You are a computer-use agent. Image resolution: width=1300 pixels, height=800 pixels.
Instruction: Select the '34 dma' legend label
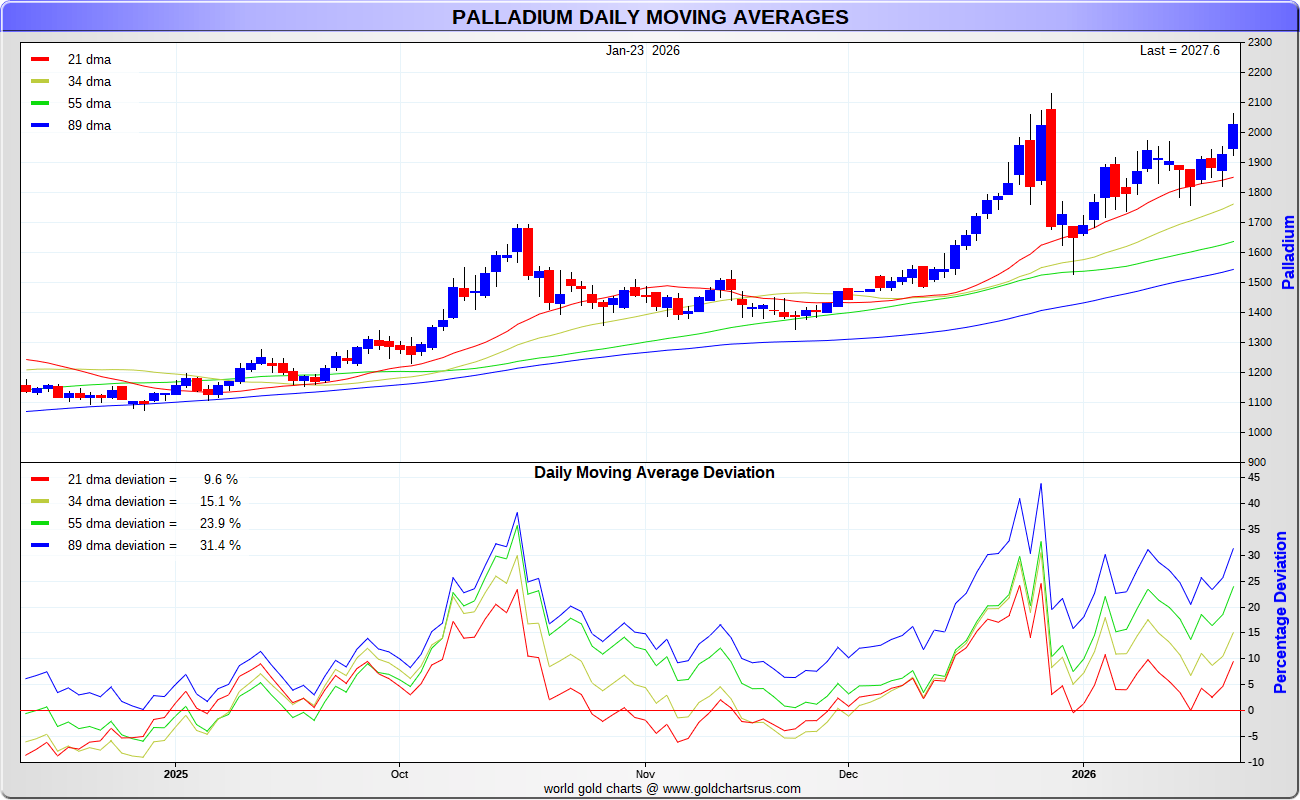point(89,82)
